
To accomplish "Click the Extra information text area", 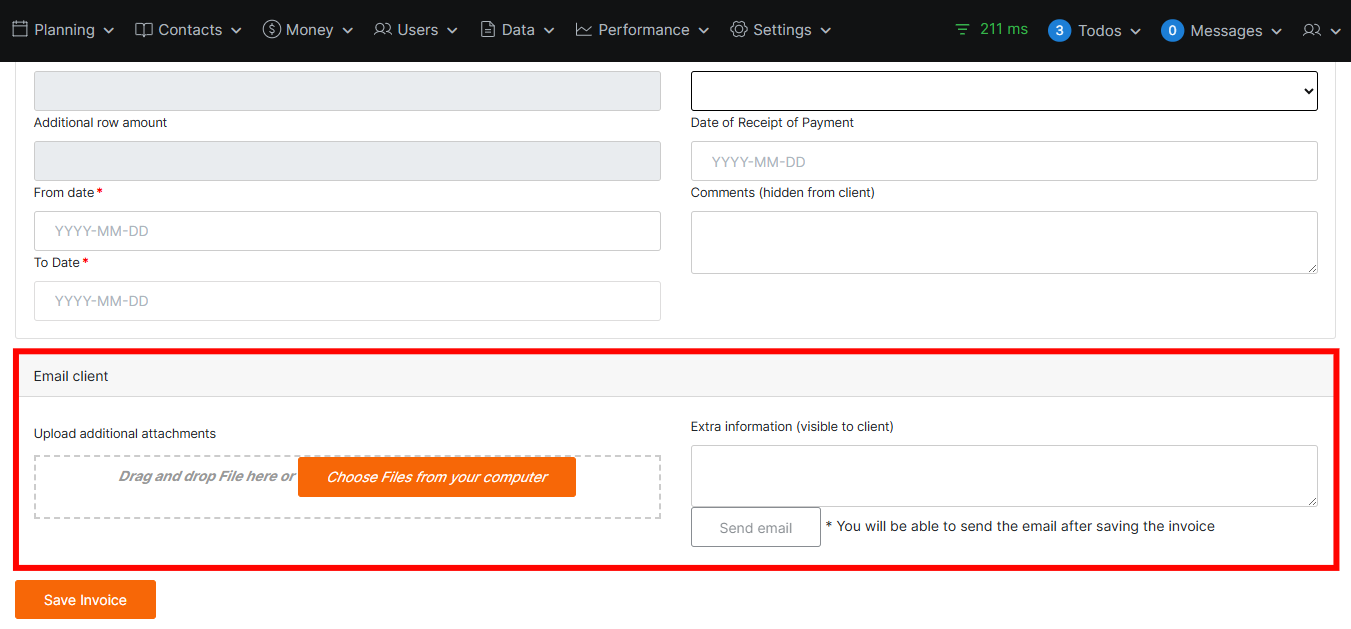I will click(x=1003, y=476).
